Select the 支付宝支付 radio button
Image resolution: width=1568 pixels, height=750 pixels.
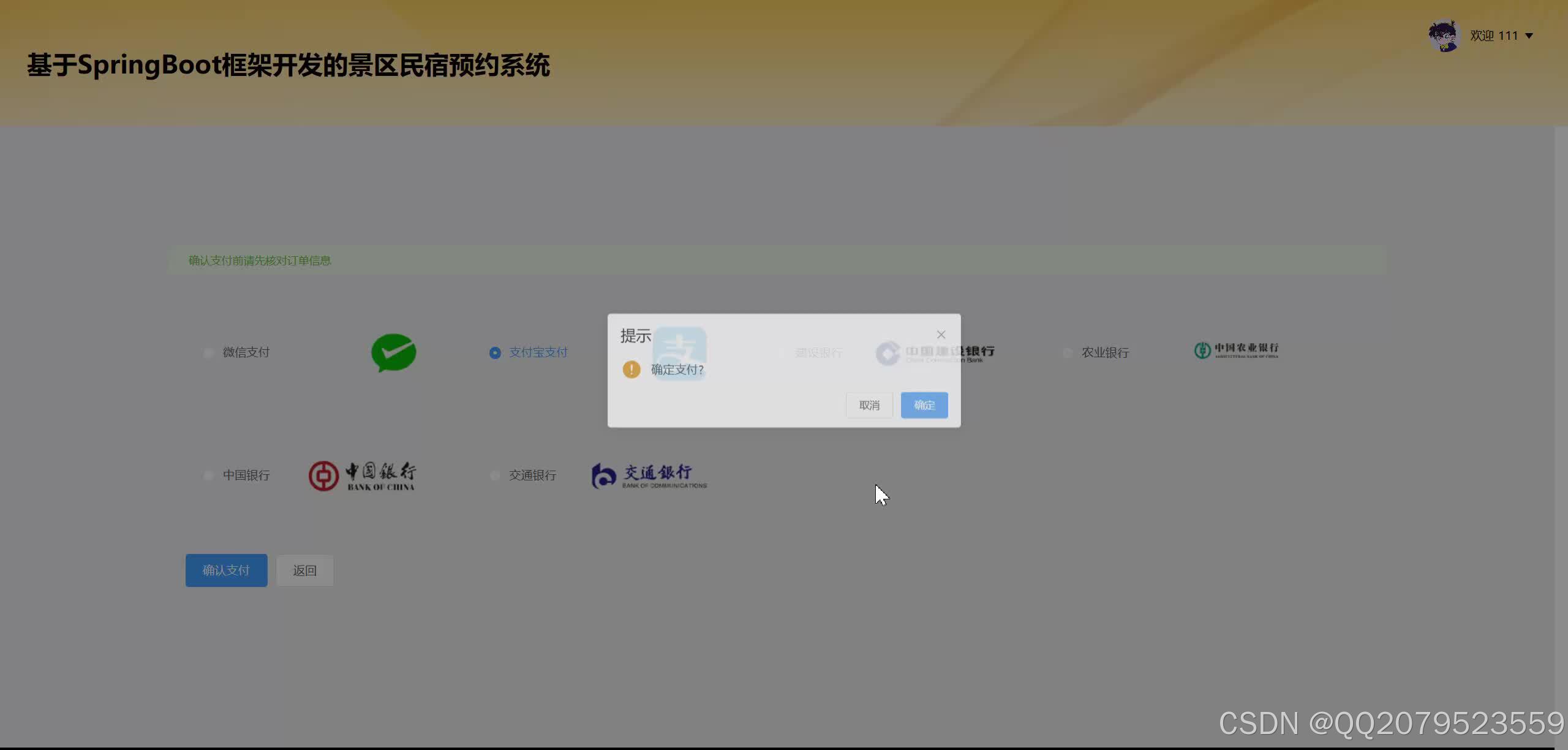click(495, 353)
